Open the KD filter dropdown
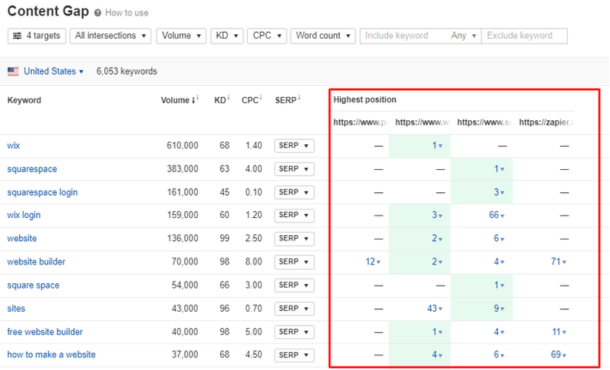Image resolution: width=610 pixels, height=370 pixels. point(227,36)
